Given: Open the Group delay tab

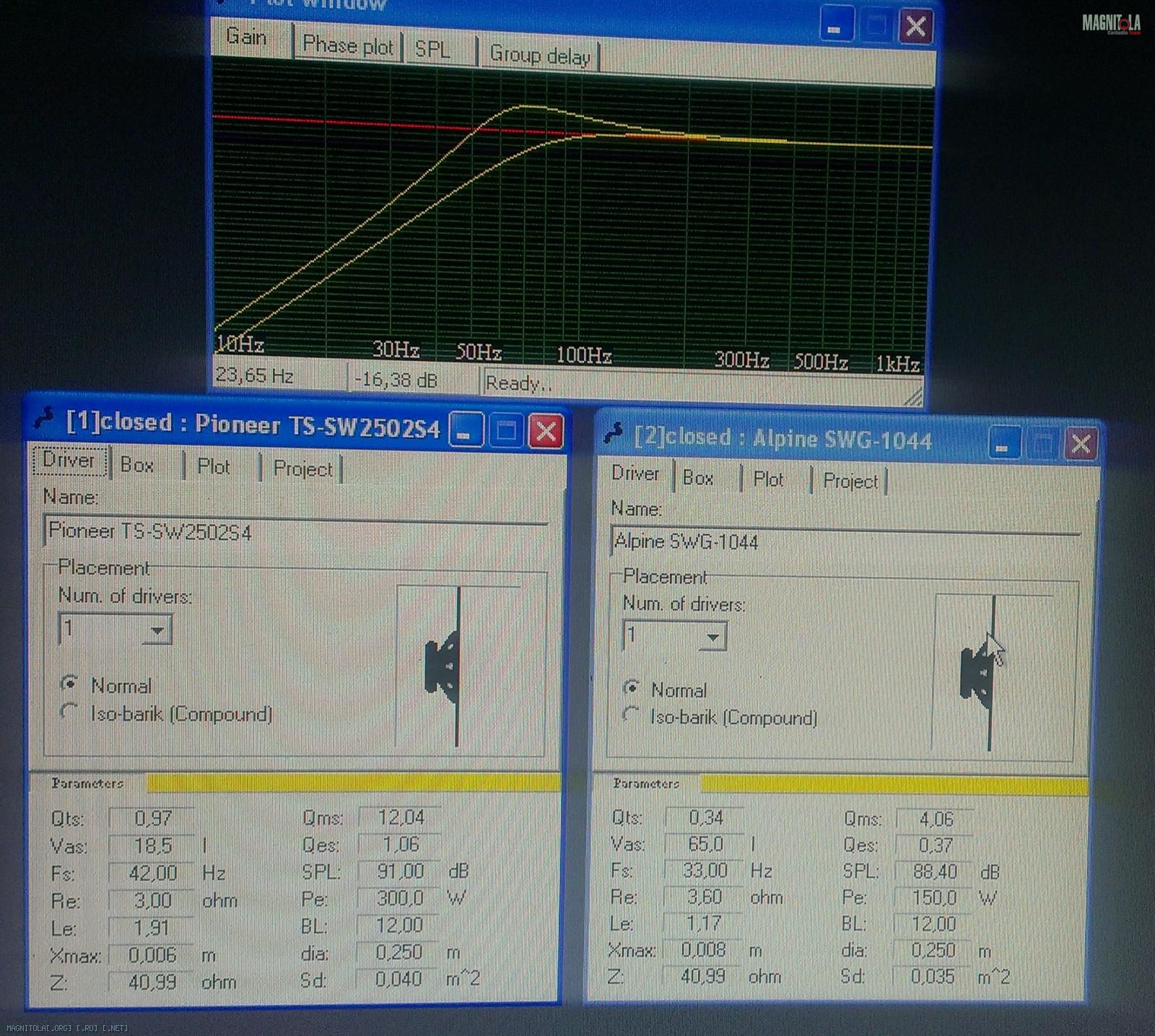Looking at the screenshot, I should pyautogui.click(x=539, y=56).
